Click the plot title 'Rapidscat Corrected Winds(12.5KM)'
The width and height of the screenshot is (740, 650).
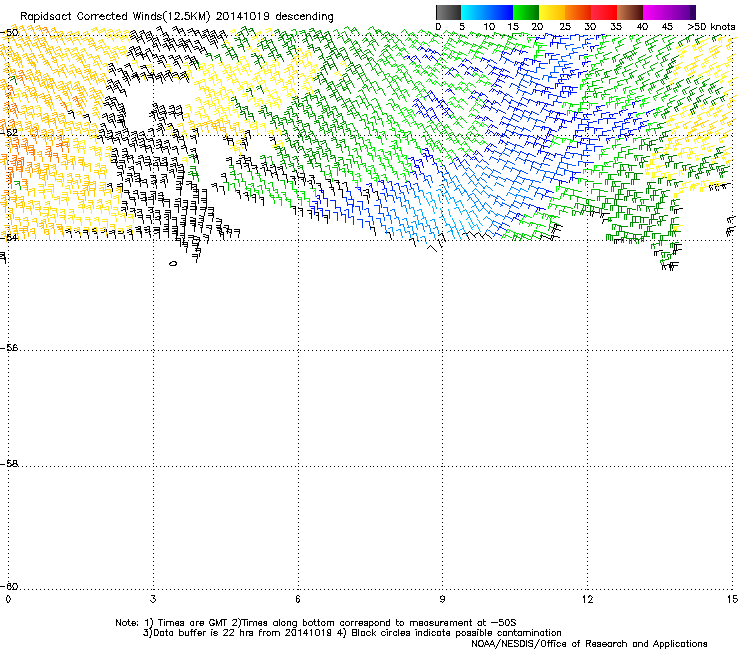coord(115,17)
